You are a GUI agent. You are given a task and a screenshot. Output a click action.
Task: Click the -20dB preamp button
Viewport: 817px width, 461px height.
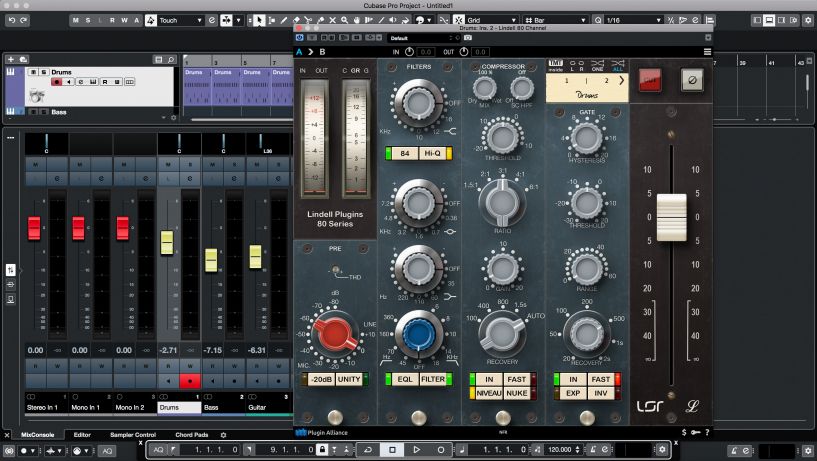(321, 379)
